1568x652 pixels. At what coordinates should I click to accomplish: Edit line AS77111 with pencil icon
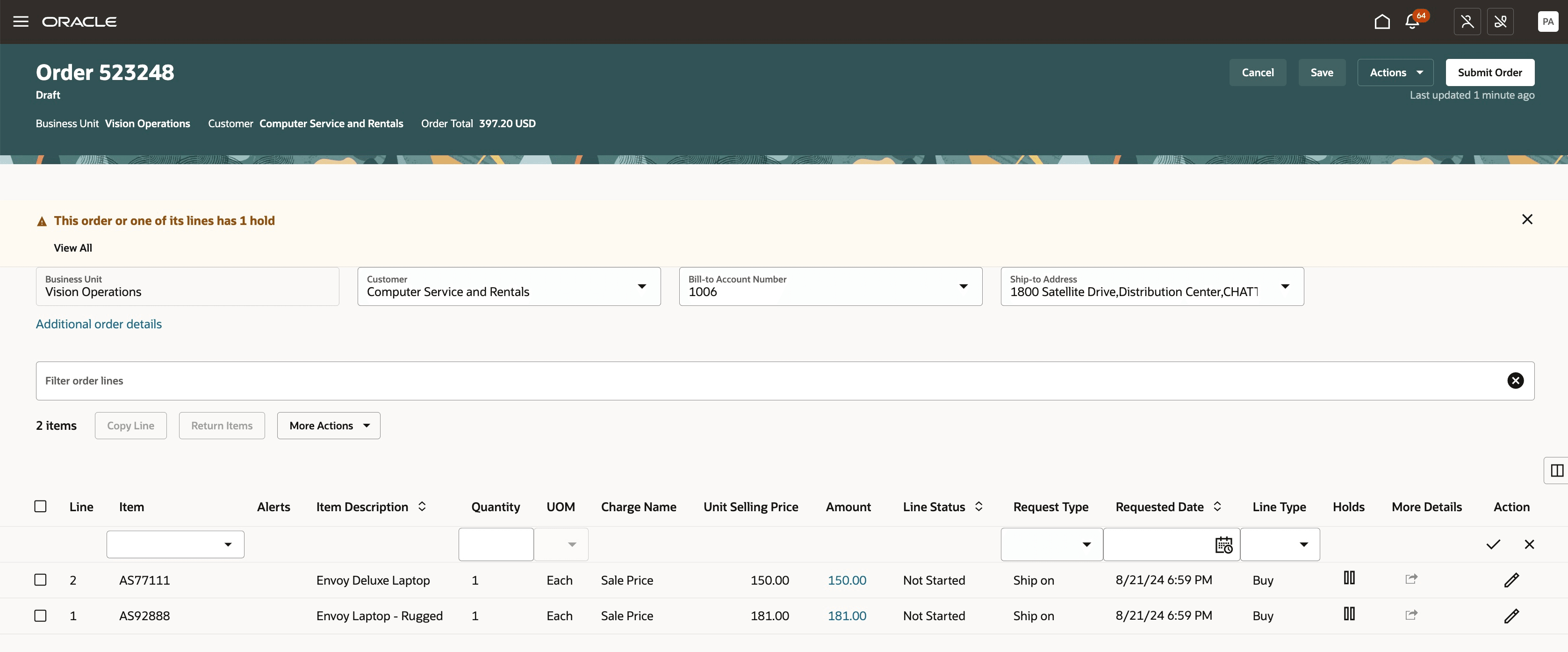coord(1511,580)
